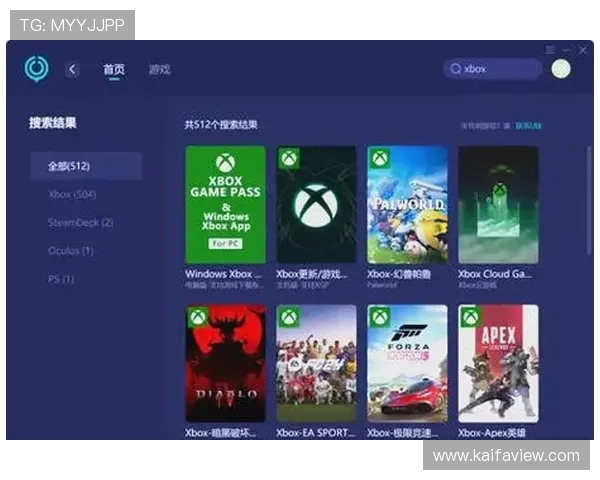Click the accelerator app logo icon
Image resolution: width=600 pixels, height=480 pixels.
36,69
